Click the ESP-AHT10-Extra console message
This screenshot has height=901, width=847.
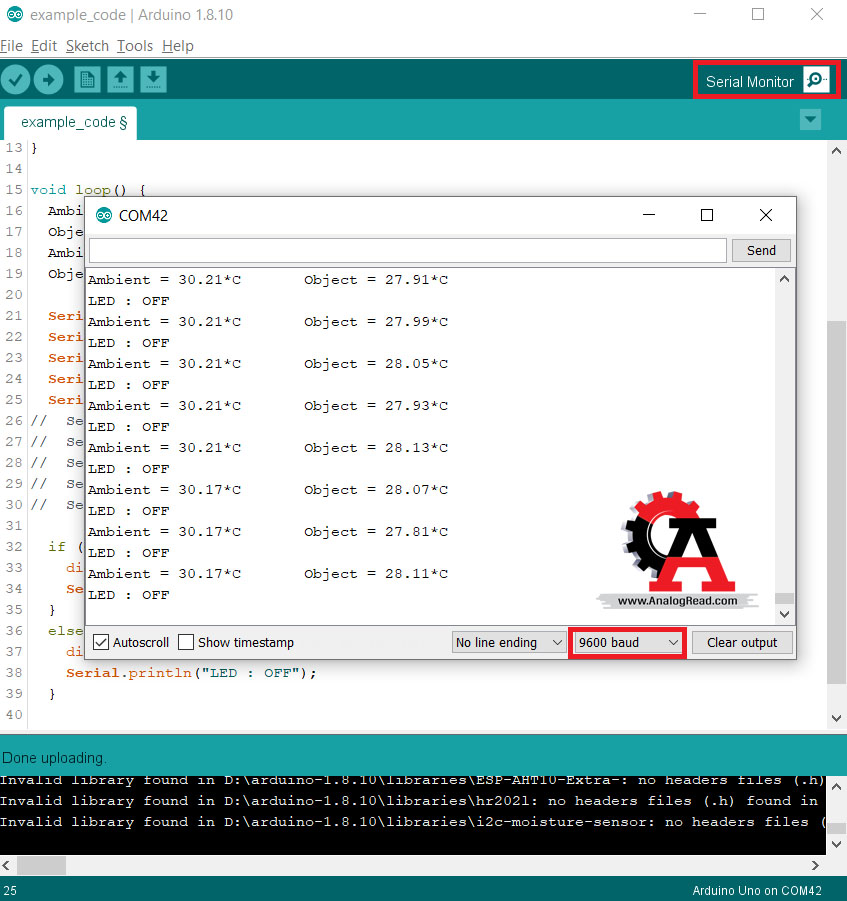point(413,780)
